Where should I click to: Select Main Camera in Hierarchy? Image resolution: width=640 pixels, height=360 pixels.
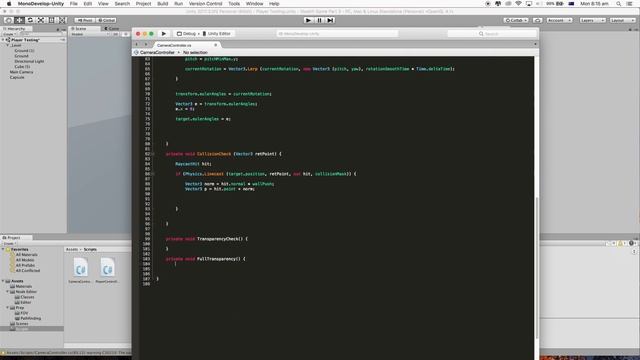(x=21, y=72)
